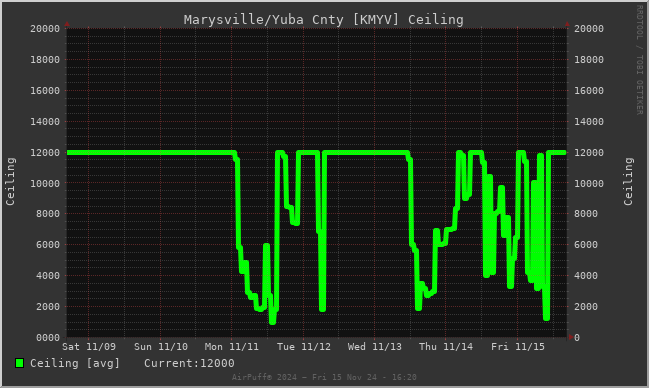Click the Wed 11/13 date label
This screenshot has width=649, height=388.
375,347
